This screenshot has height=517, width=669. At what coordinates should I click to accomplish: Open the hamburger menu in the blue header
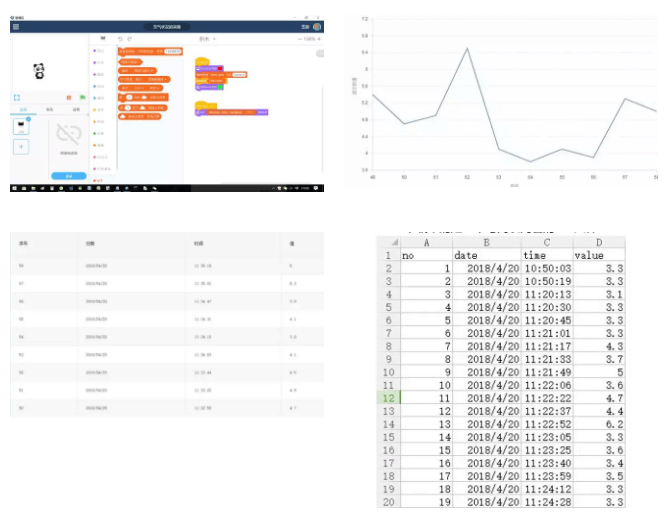(16, 27)
